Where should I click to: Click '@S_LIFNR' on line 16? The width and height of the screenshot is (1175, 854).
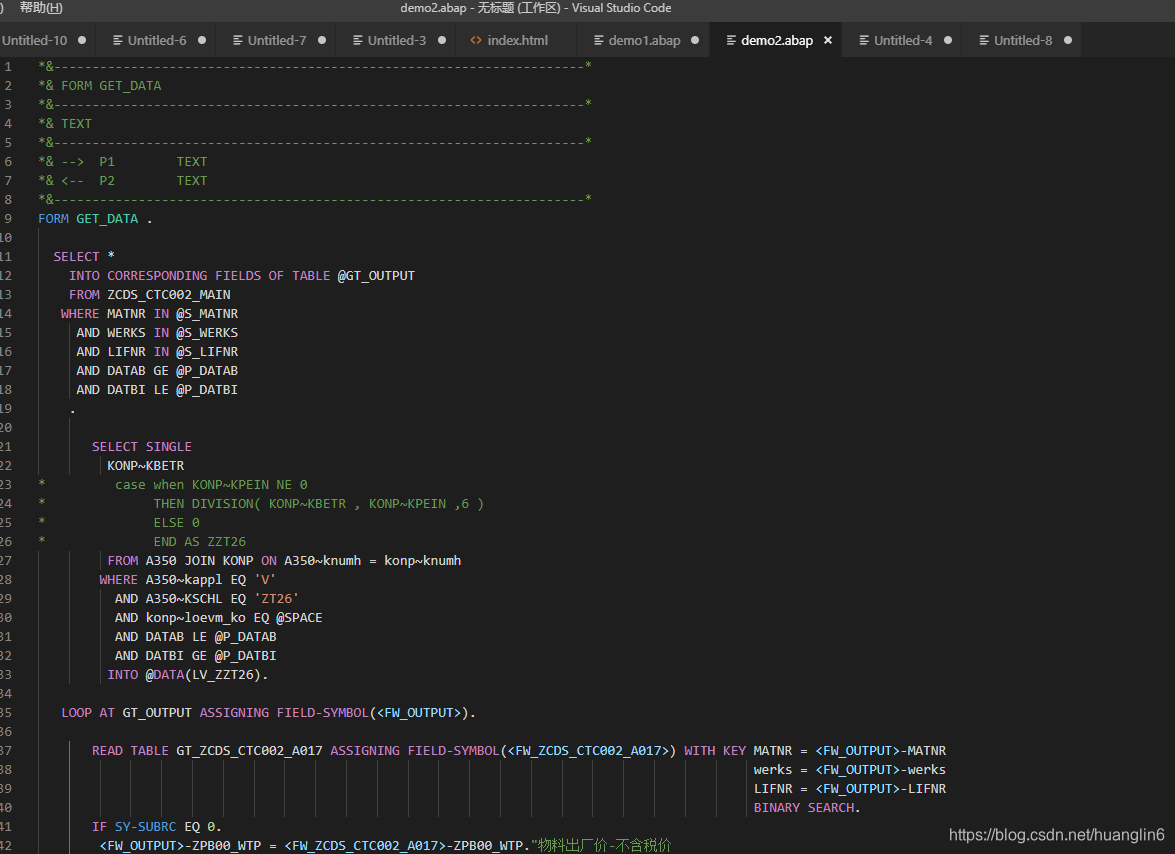[x=207, y=351]
